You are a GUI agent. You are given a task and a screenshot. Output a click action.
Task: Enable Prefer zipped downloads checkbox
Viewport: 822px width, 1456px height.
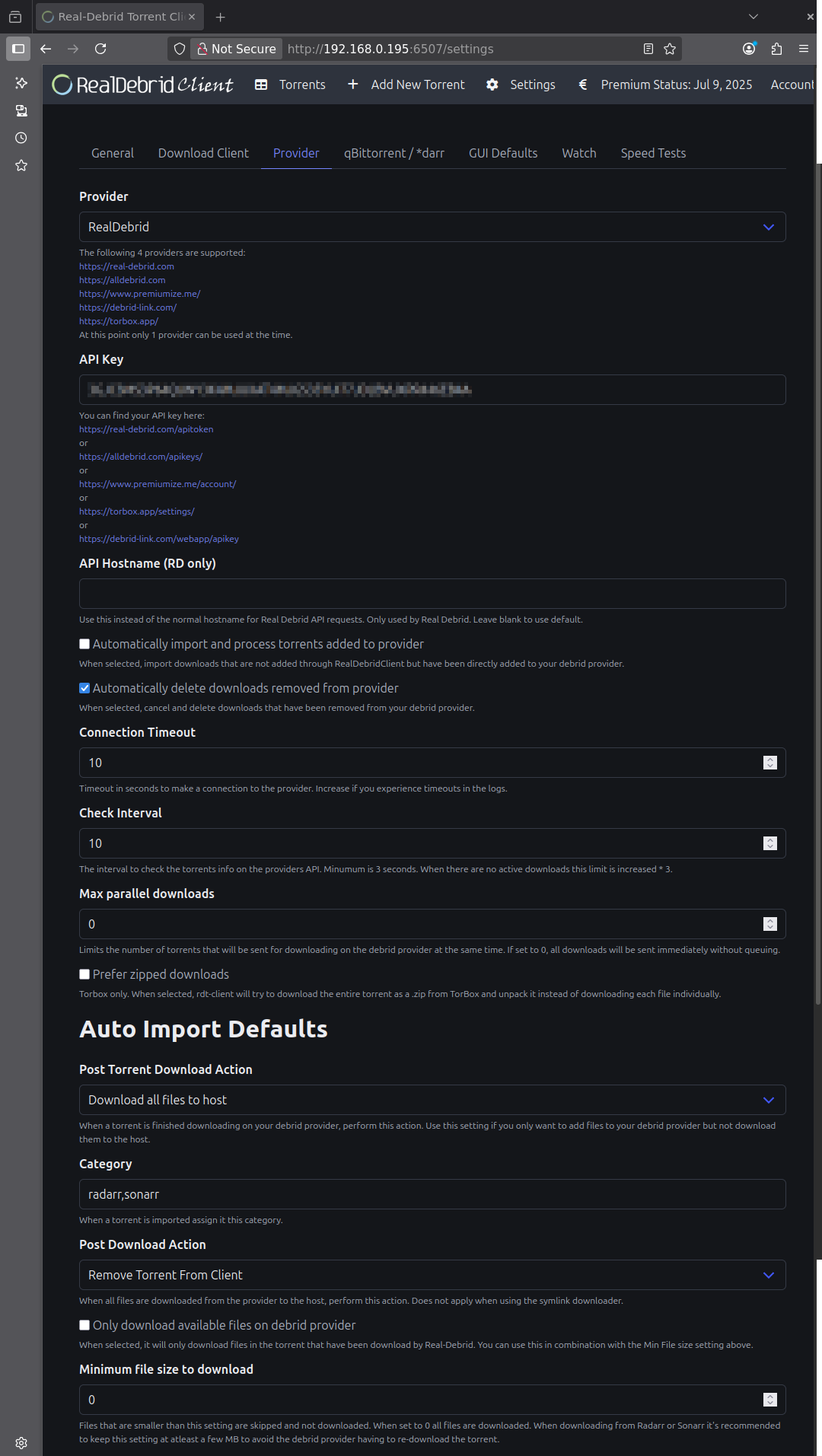(x=84, y=974)
